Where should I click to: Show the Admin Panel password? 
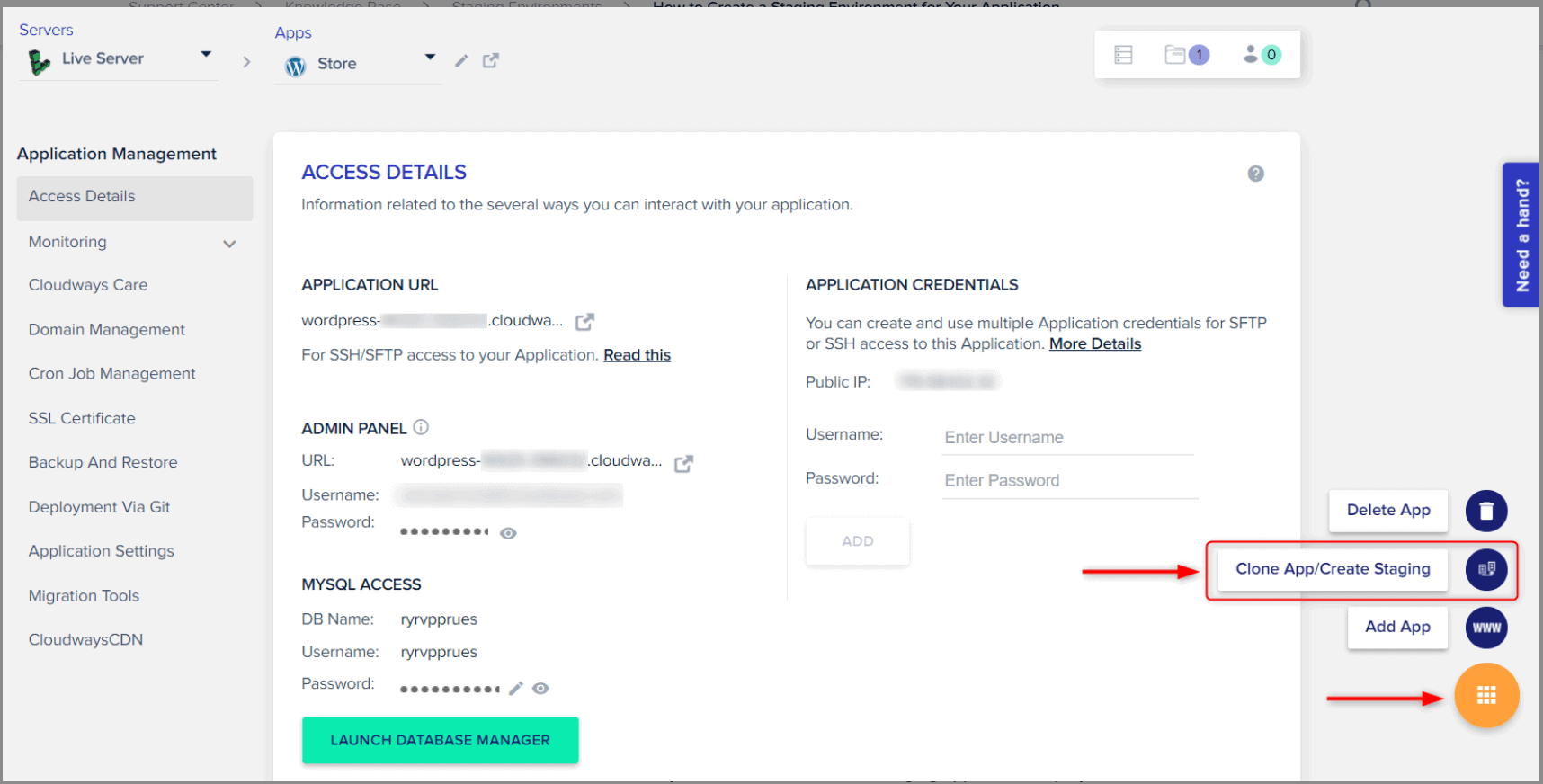pos(508,533)
